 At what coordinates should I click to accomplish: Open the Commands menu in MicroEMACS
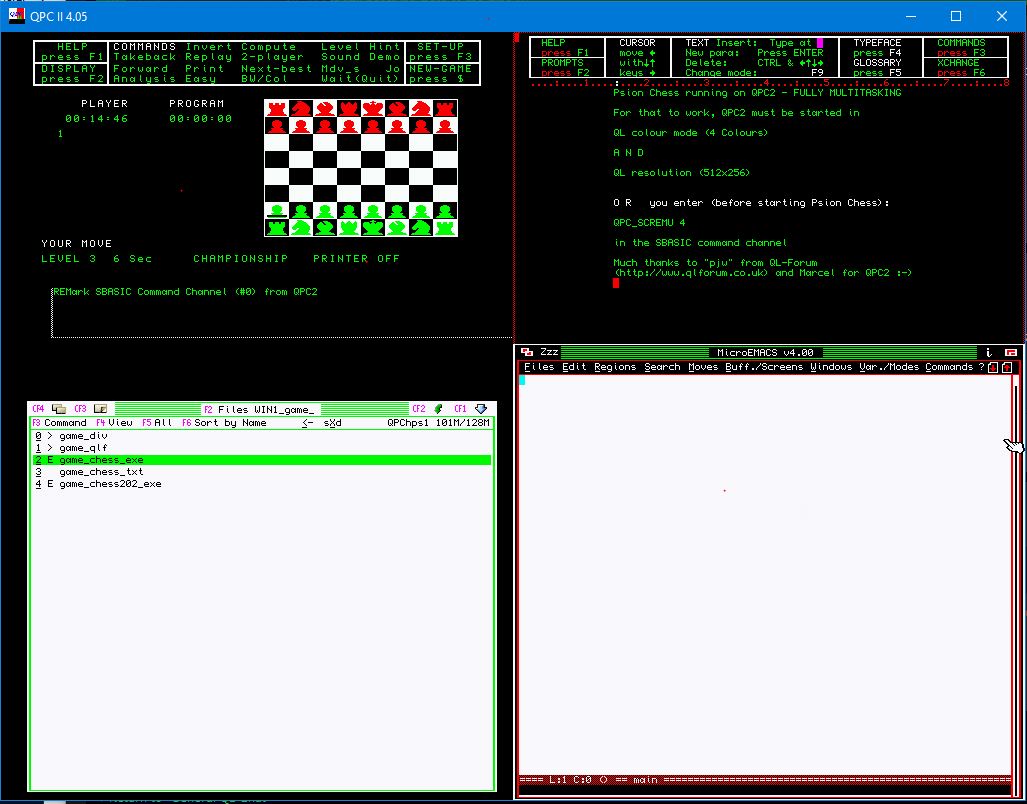[949, 367]
